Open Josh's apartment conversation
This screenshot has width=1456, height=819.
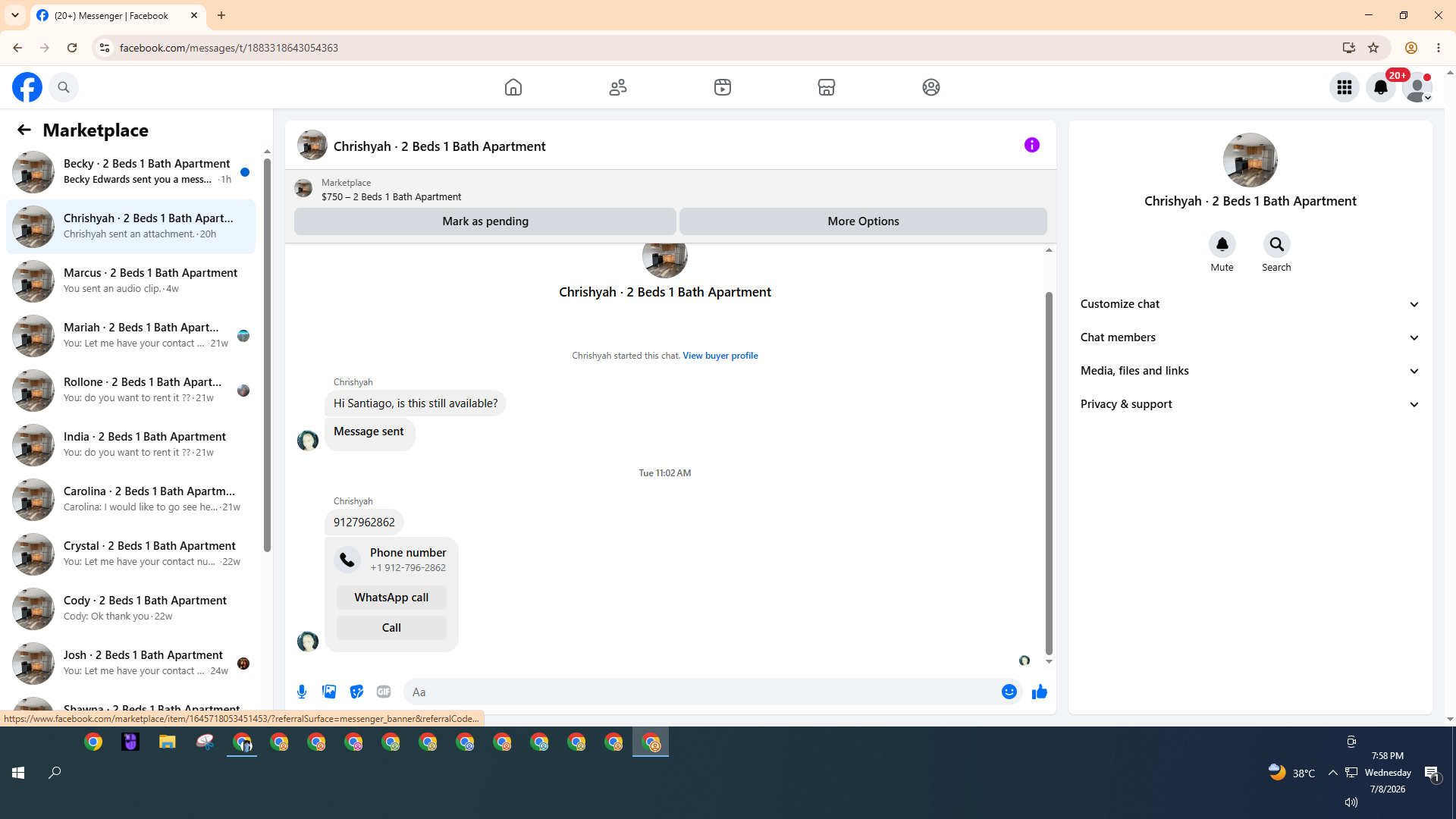[x=130, y=664]
